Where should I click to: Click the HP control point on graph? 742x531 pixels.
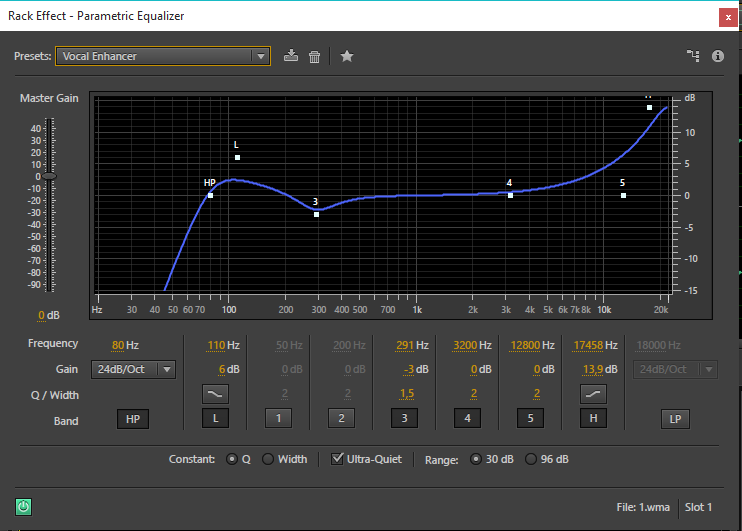point(211,195)
